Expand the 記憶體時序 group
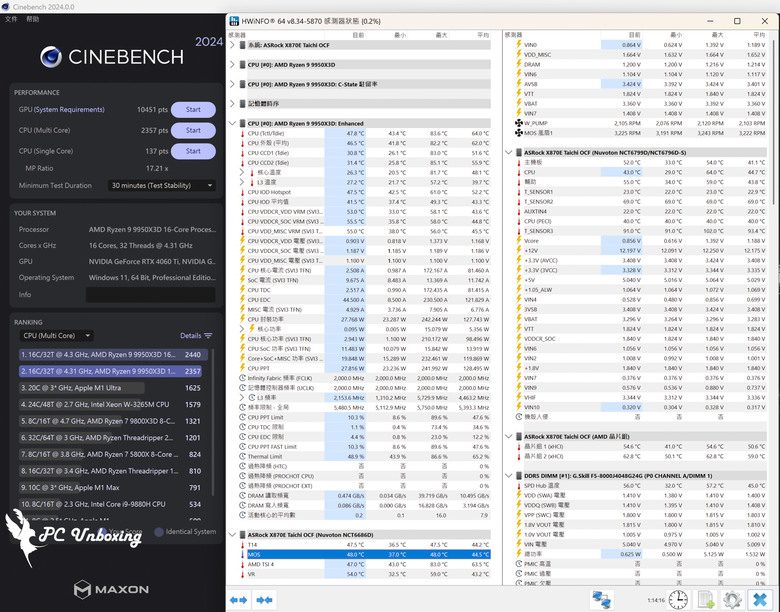Image resolution: width=780 pixels, height=612 pixels. pyautogui.click(x=232, y=103)
